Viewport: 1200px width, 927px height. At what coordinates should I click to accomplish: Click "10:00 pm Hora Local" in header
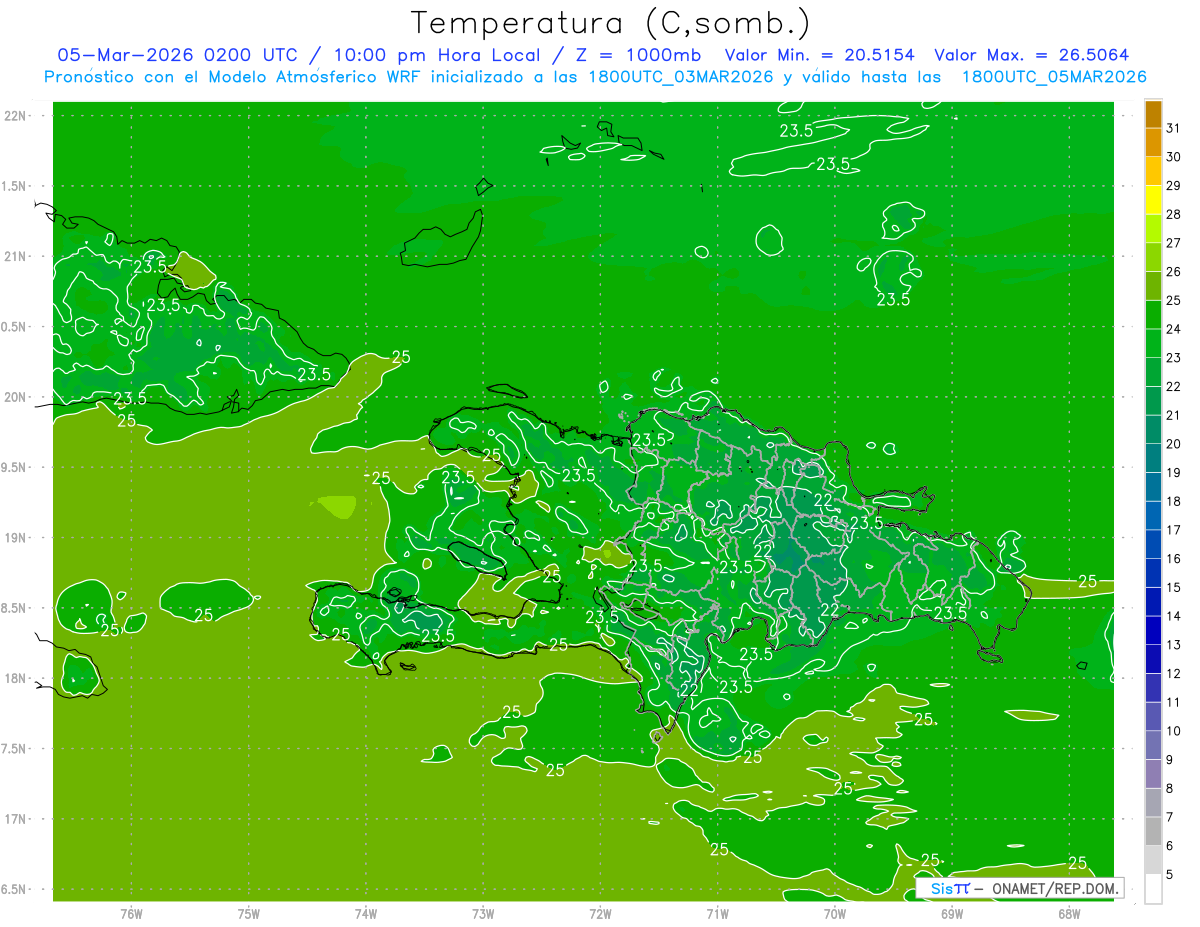(x=436, y=55)
